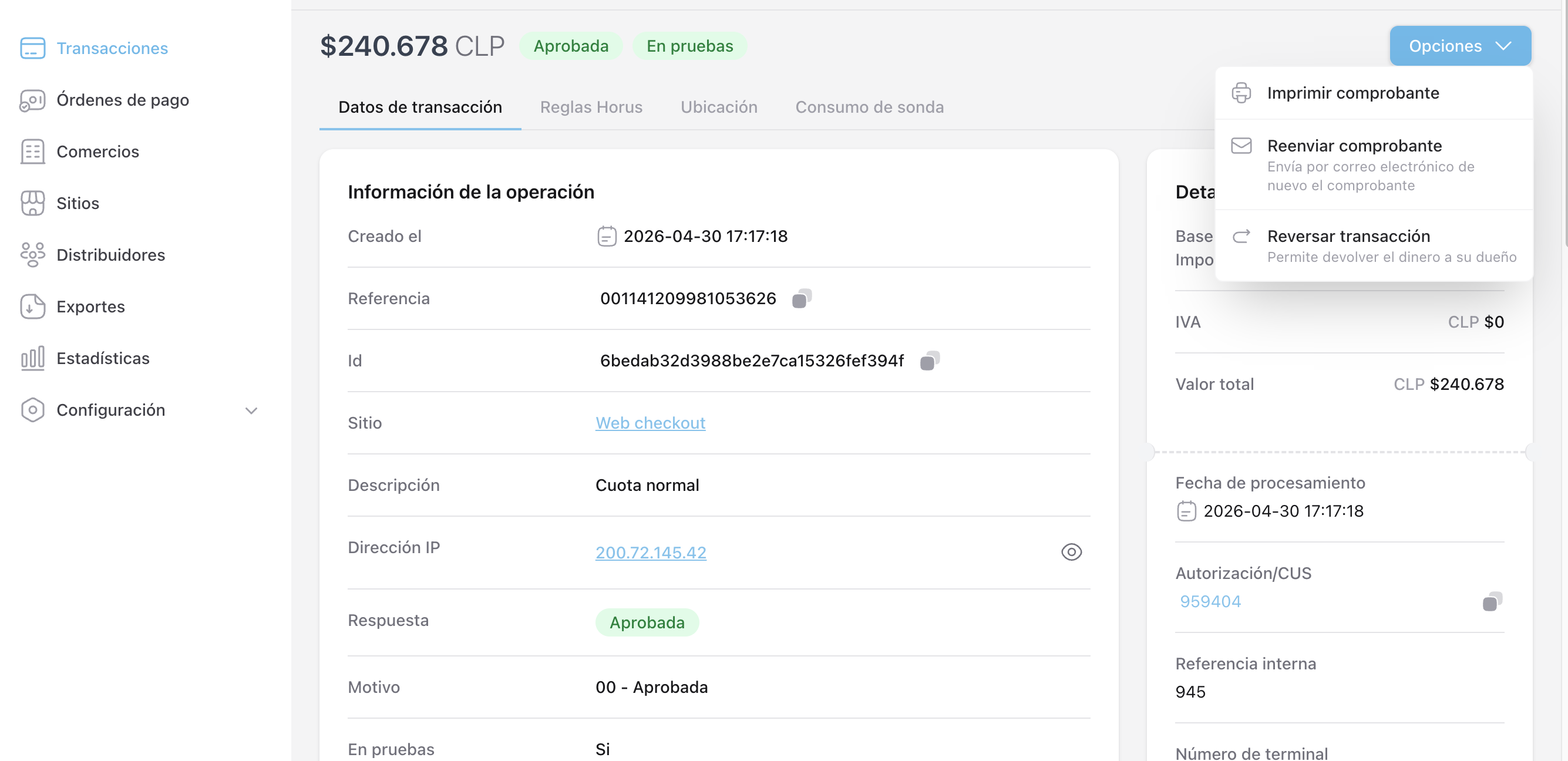
Task: Click the IVA CLP $0 value
Action: [1475, 322]
